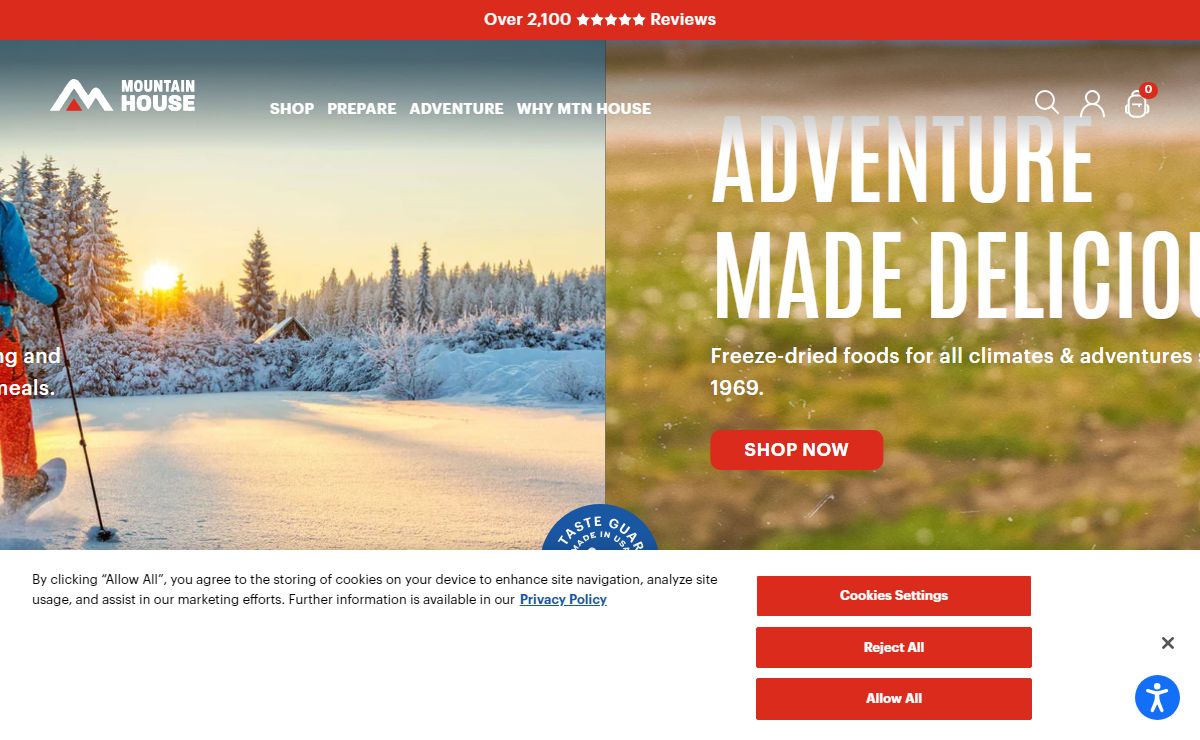Open the accessibility widget icon
Screen dimensions: 1200x740
[x=1157, y=697]
